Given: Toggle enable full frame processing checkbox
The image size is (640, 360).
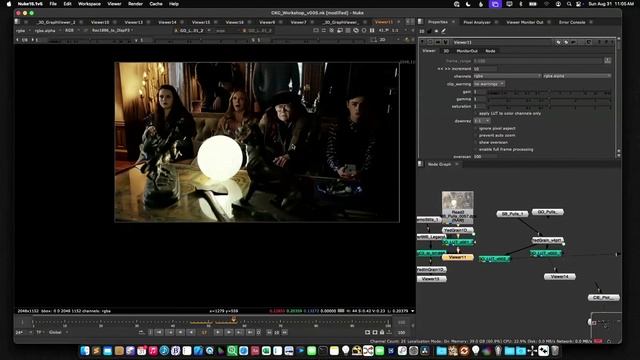Looking at the screenshot, I should [476, 149].
